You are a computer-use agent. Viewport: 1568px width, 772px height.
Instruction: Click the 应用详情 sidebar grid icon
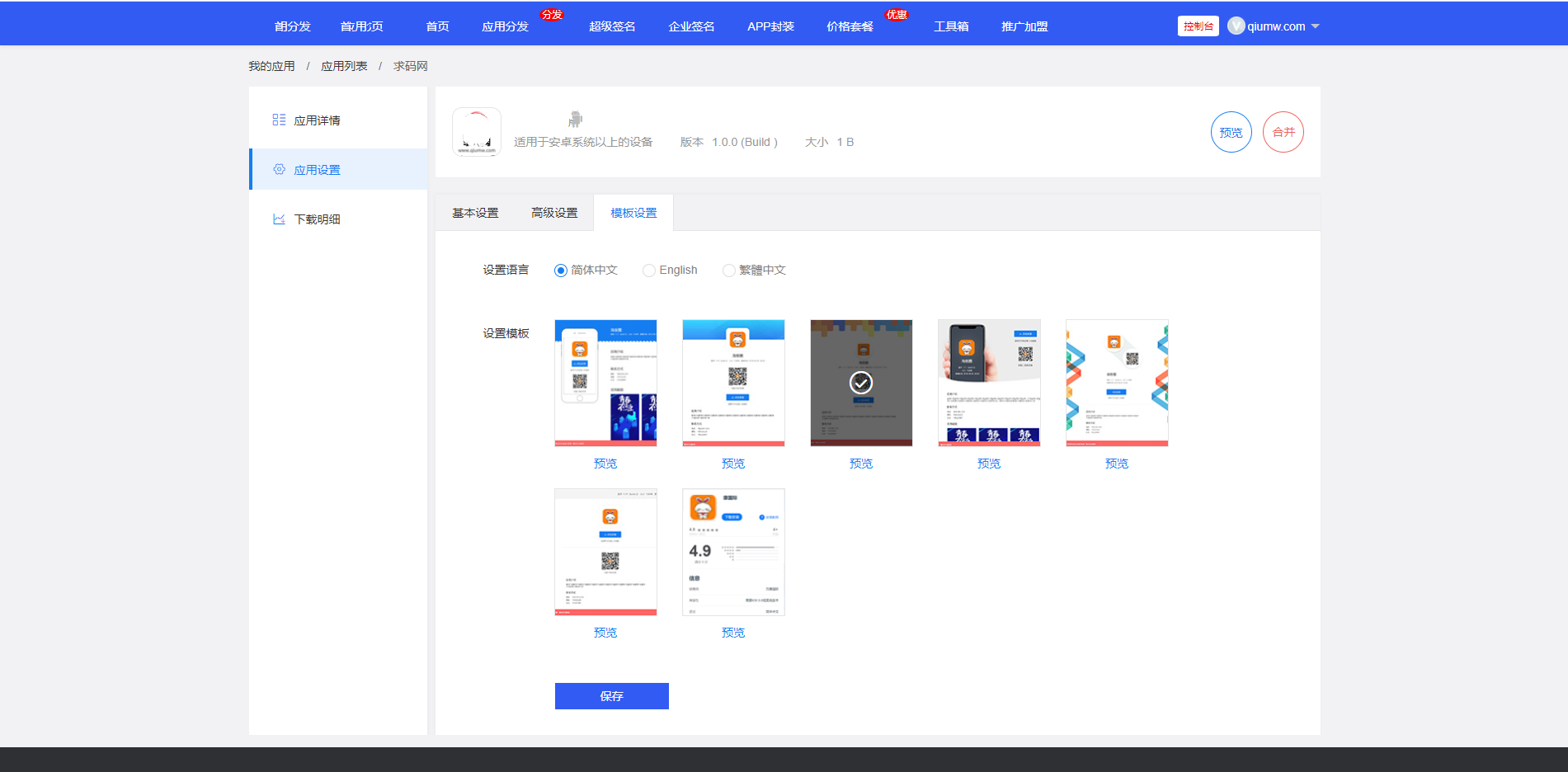click(279, 120)
